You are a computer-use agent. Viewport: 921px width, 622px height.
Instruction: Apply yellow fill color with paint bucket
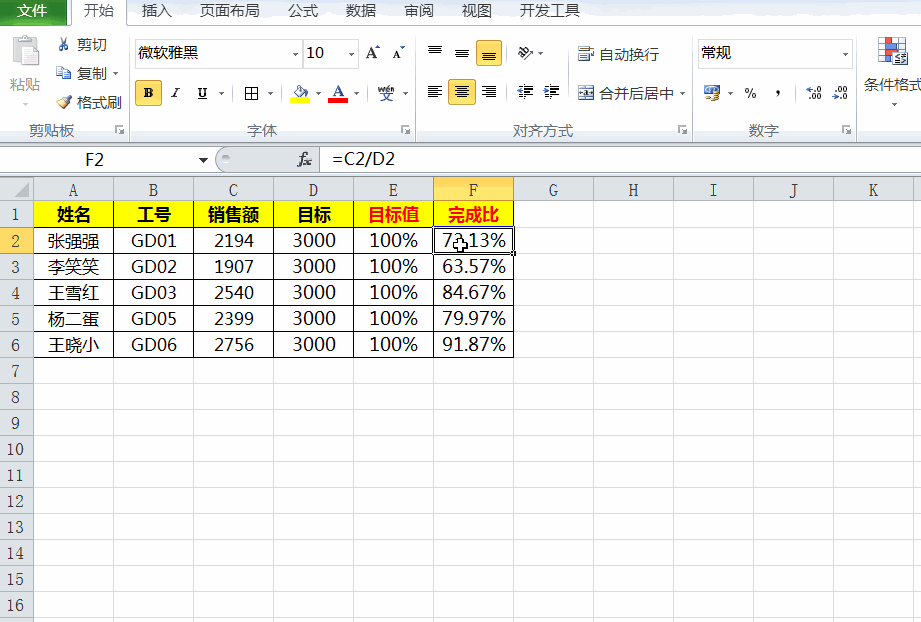point(300,93)
